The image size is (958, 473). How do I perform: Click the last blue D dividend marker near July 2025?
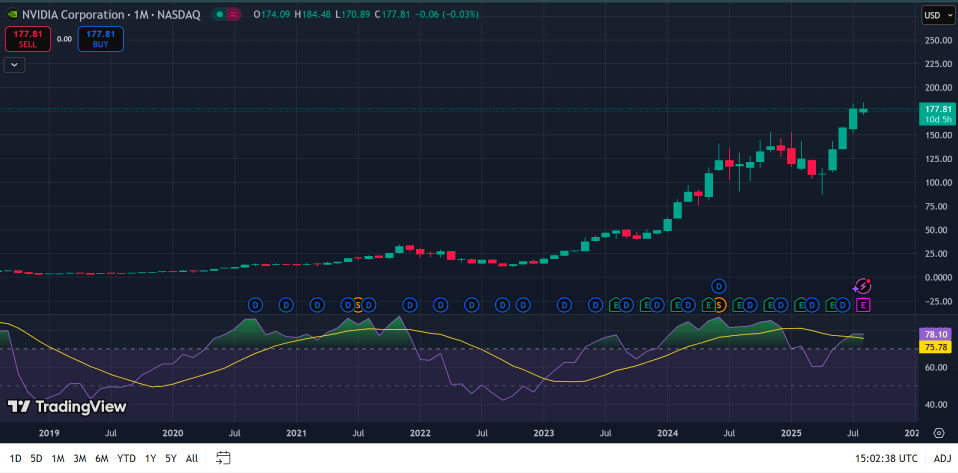tap(843, 304)
